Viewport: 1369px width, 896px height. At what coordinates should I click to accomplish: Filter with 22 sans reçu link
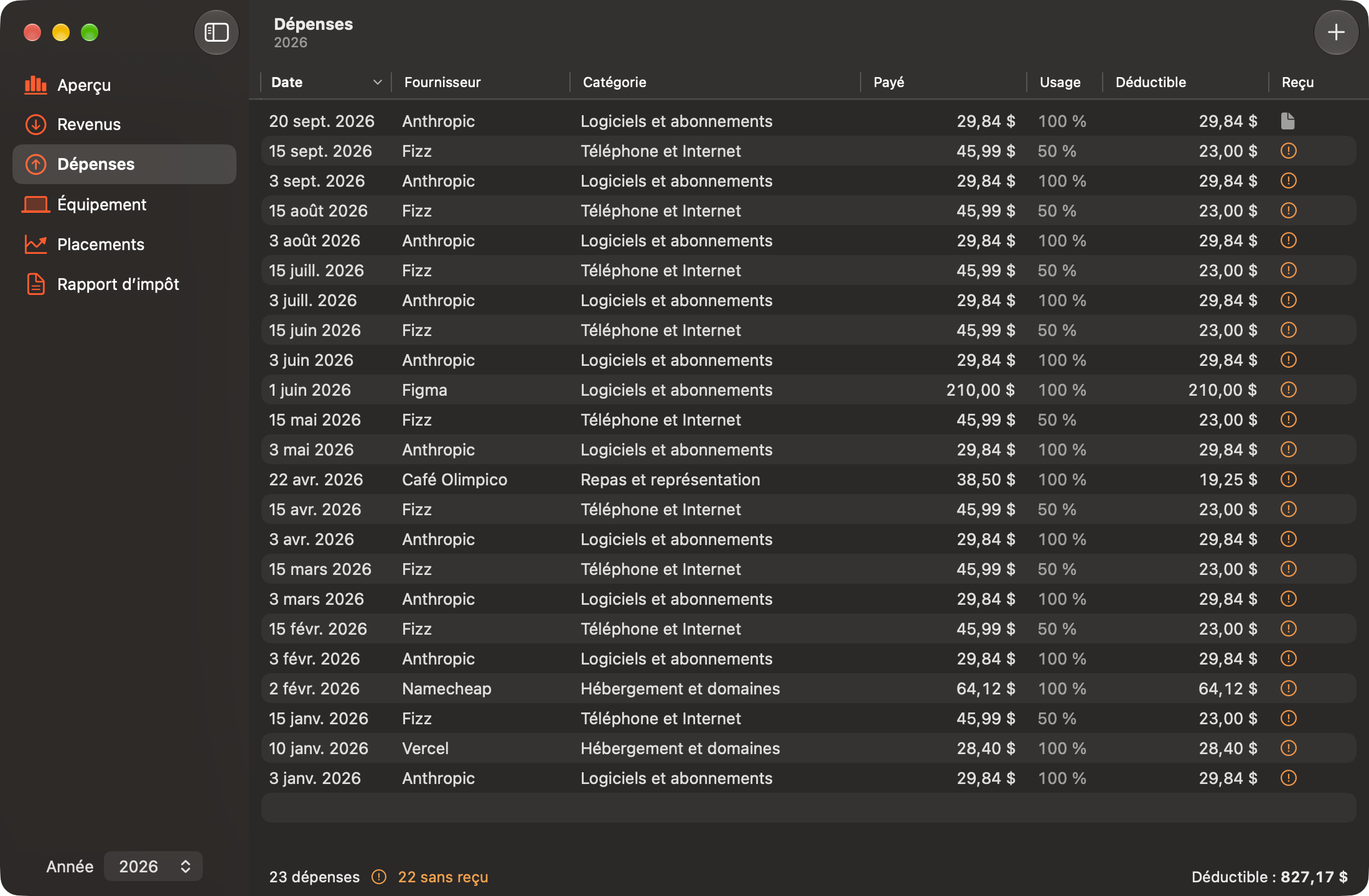coord(442,877)
